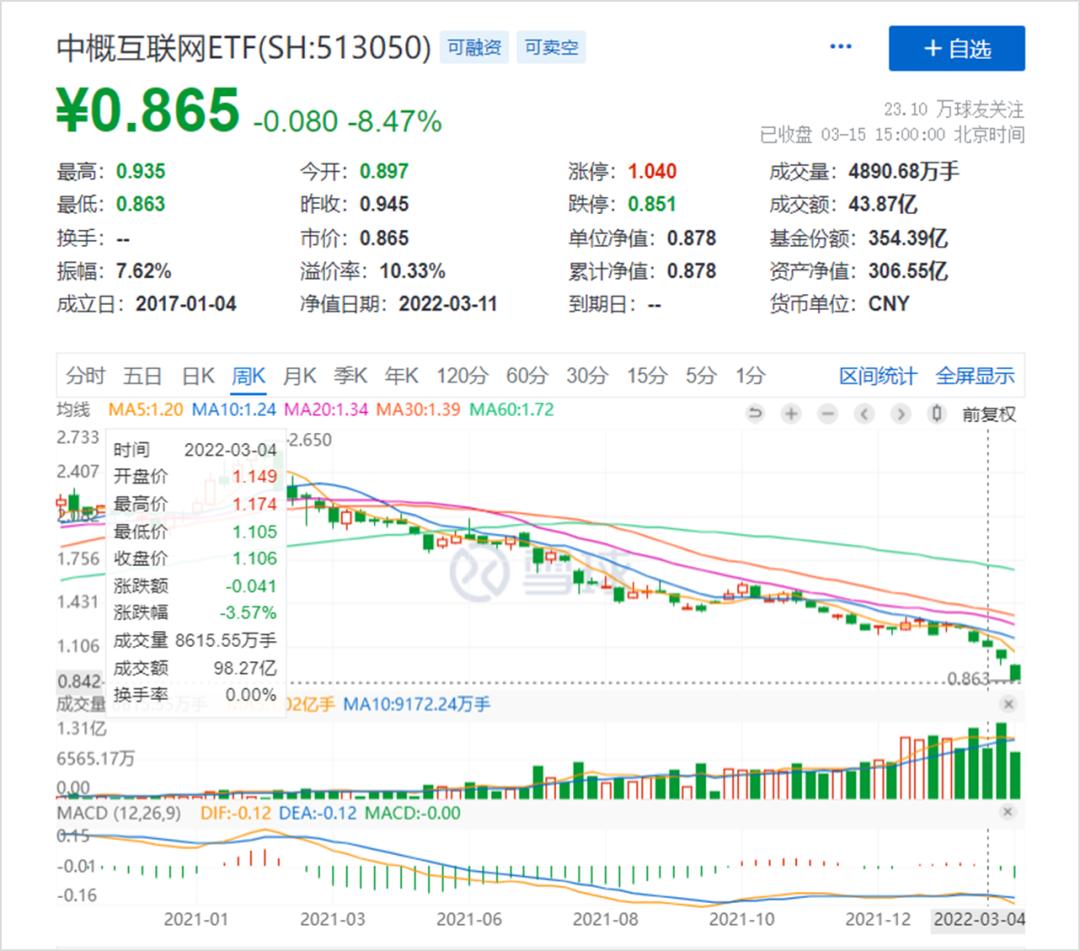Click the 23.10 万球友关注 follower count
This screenshot has height=951, width=1080.
(953, 109)
